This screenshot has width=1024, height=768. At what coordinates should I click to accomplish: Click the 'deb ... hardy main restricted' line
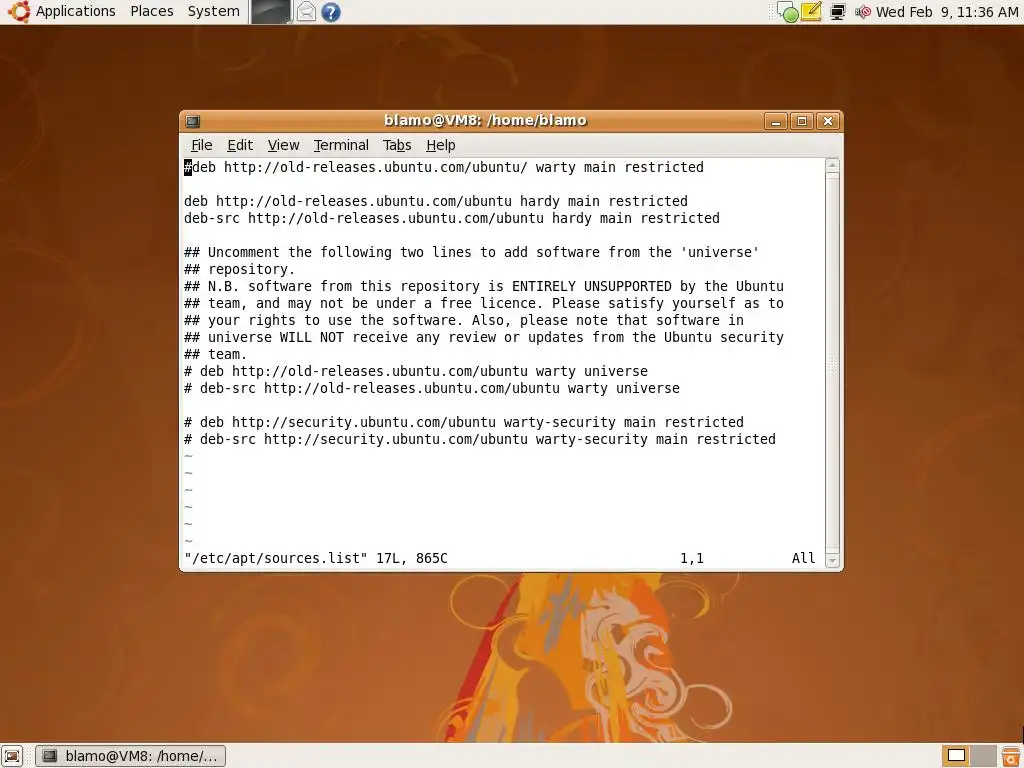pyautogui.click(x=436, y=201)
